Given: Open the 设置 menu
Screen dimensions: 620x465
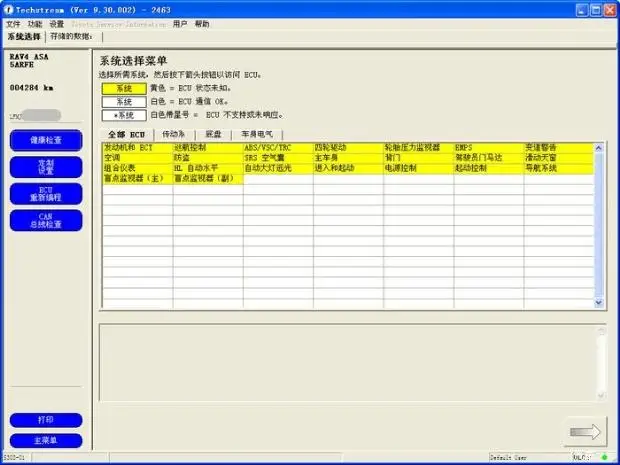Looking at the screenshot, I should [57, 24].
